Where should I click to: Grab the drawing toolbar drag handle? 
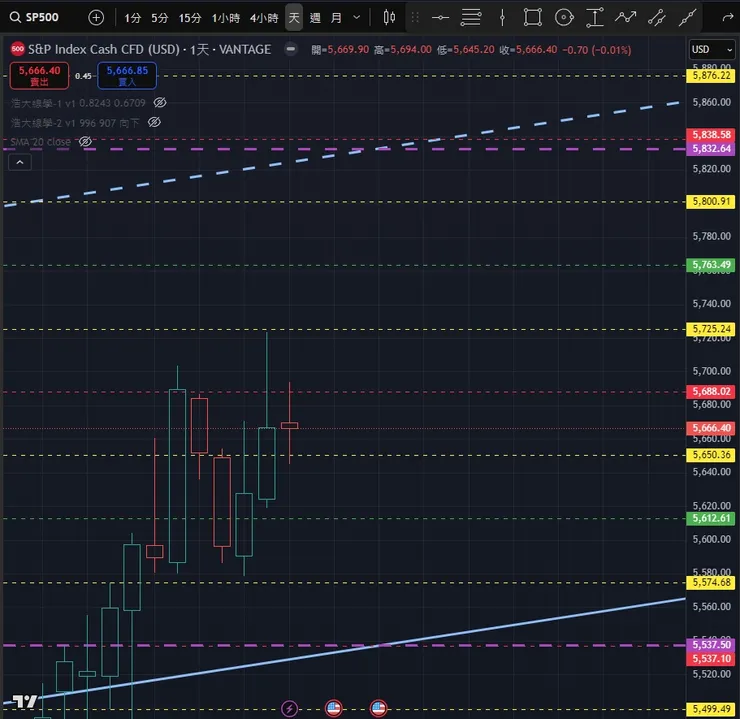pyautogui.click(x=415, y=18)
